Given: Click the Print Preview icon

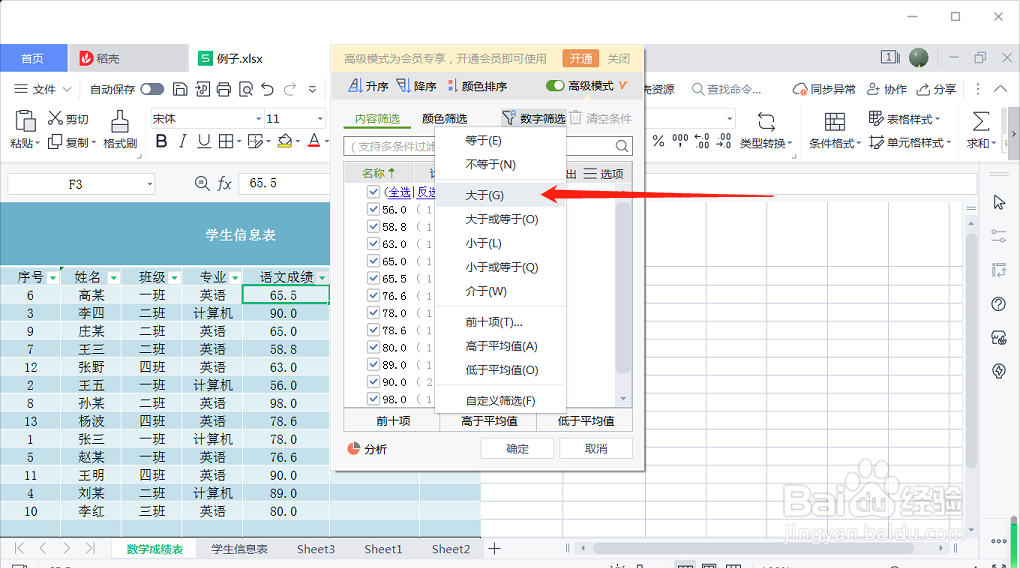Looking at the screenshot, I should tap(246, 89).
